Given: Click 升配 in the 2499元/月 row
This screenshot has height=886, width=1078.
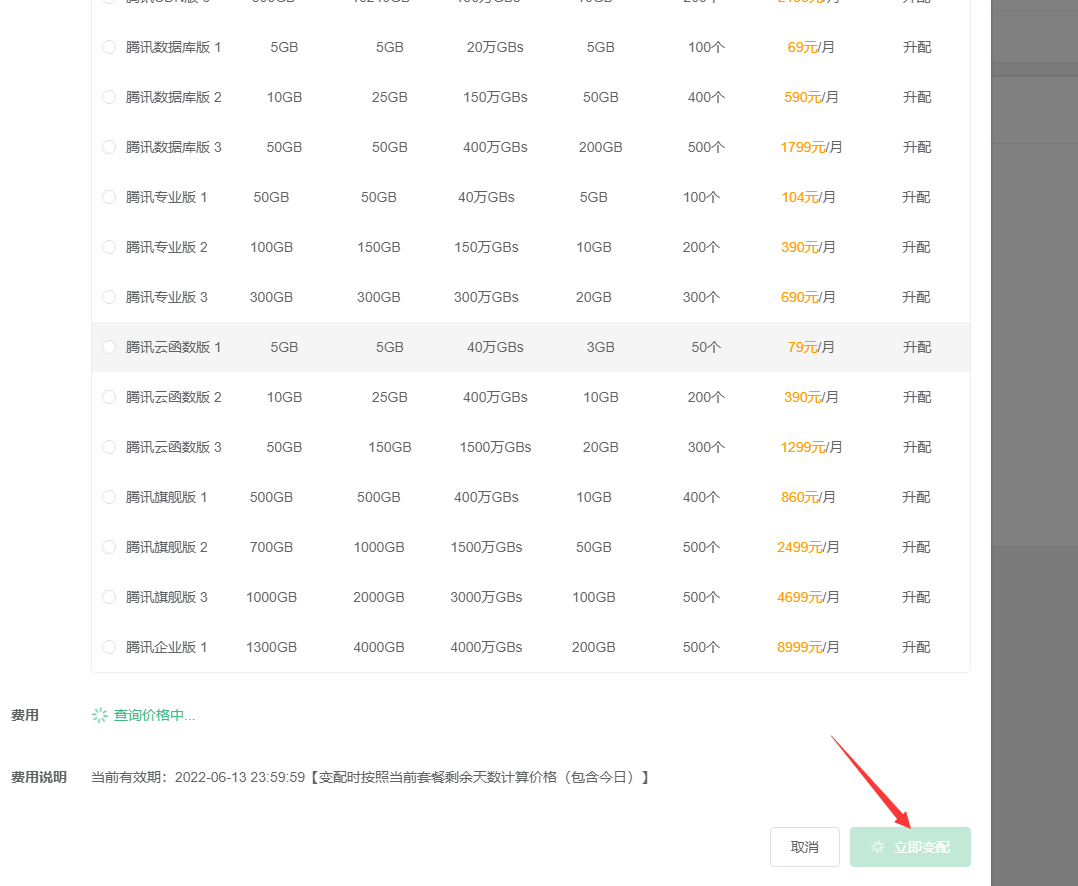Looking at the screenshot, I should click(x=916, y=547).
